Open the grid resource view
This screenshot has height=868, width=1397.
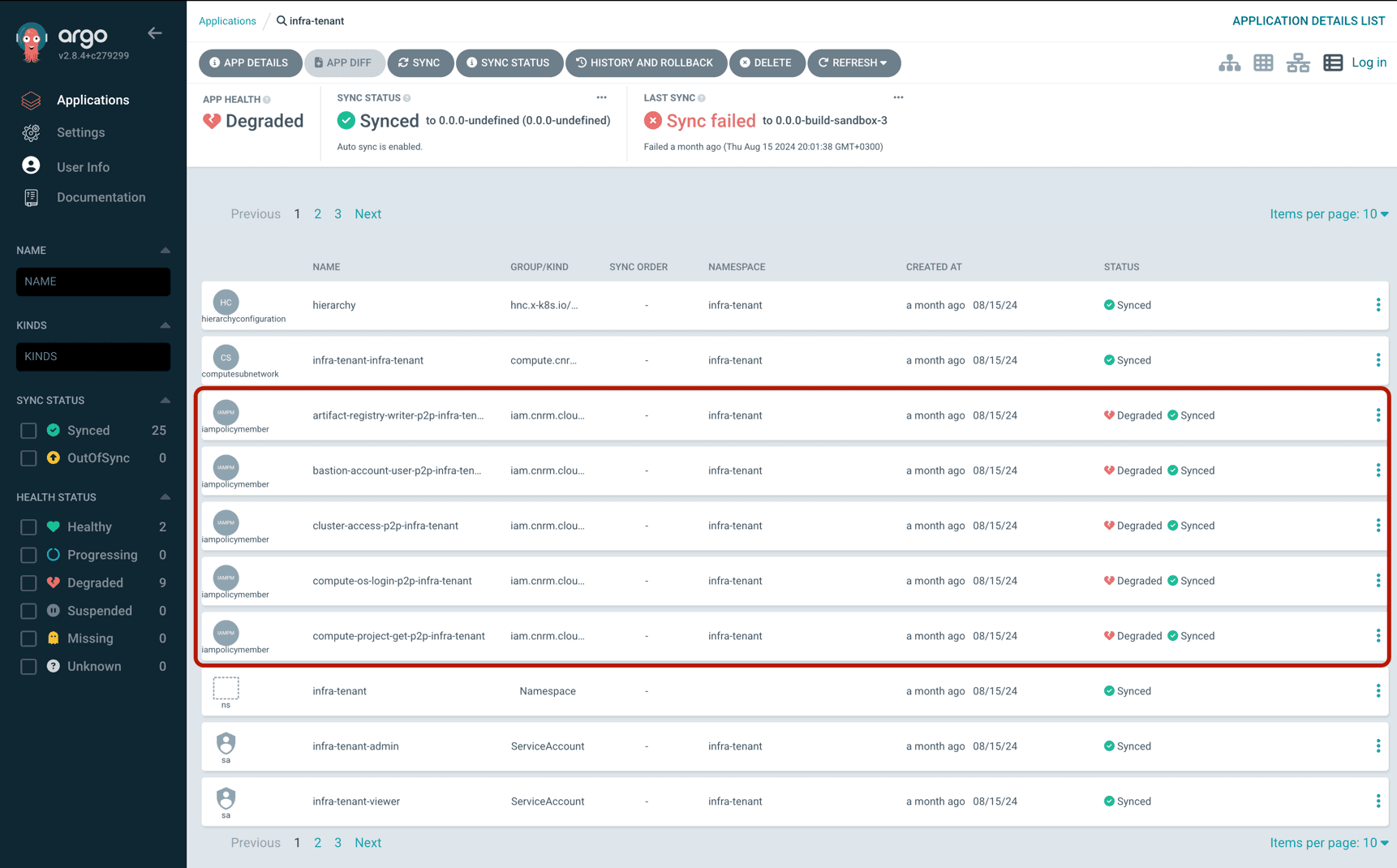pyautogui.click(x=1263, y=62)
